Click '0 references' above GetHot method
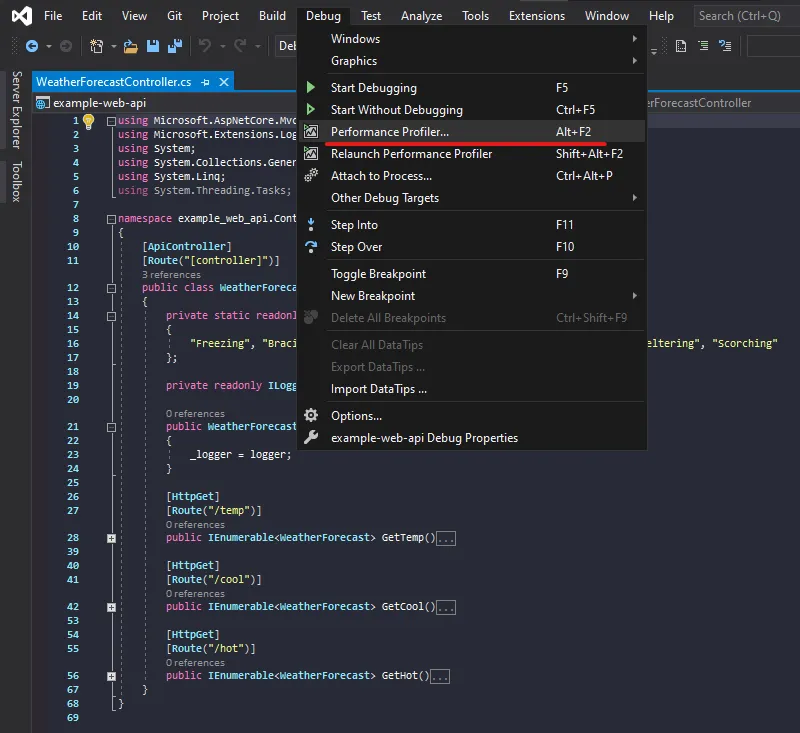 [x=195, y=663]
